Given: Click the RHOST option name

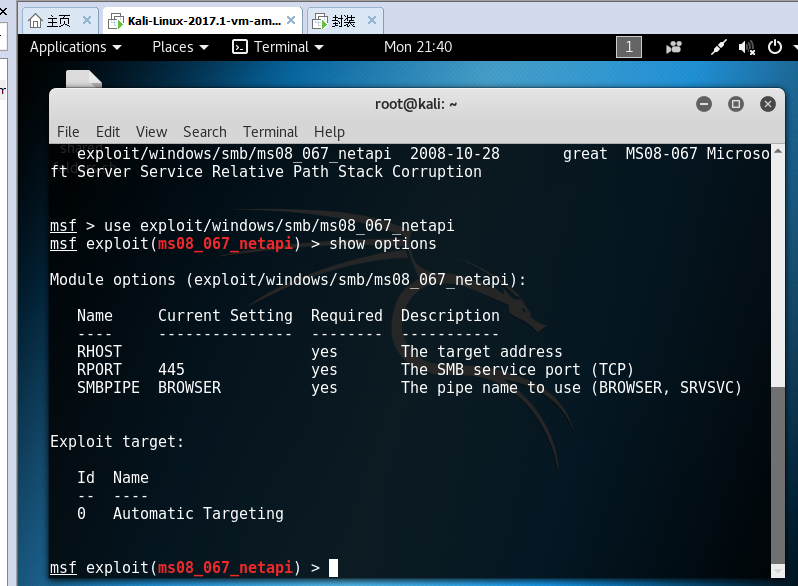Looking at the screenshot, I should coord(99,352).
